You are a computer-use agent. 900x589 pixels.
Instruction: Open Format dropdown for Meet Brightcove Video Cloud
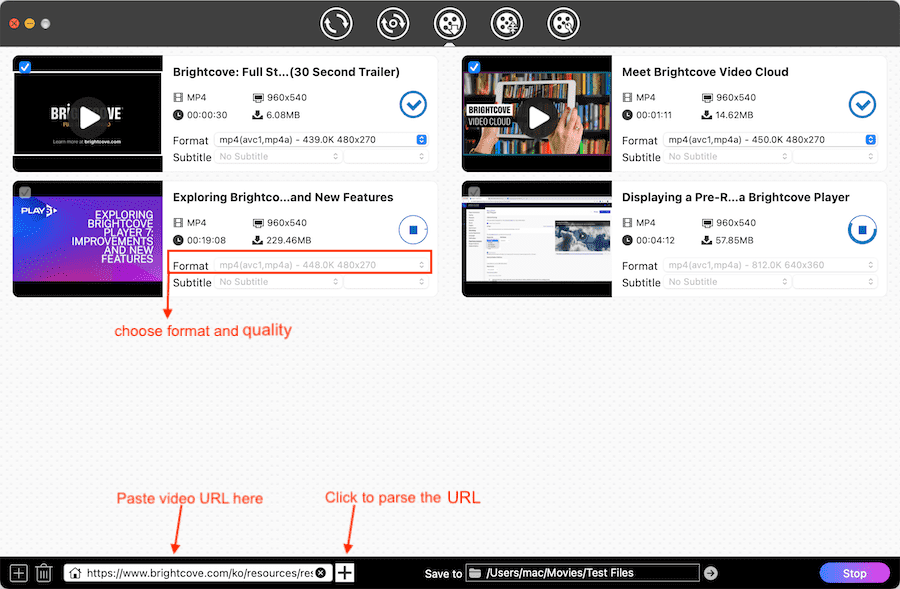pyautogui.click(x=770, y=140)
